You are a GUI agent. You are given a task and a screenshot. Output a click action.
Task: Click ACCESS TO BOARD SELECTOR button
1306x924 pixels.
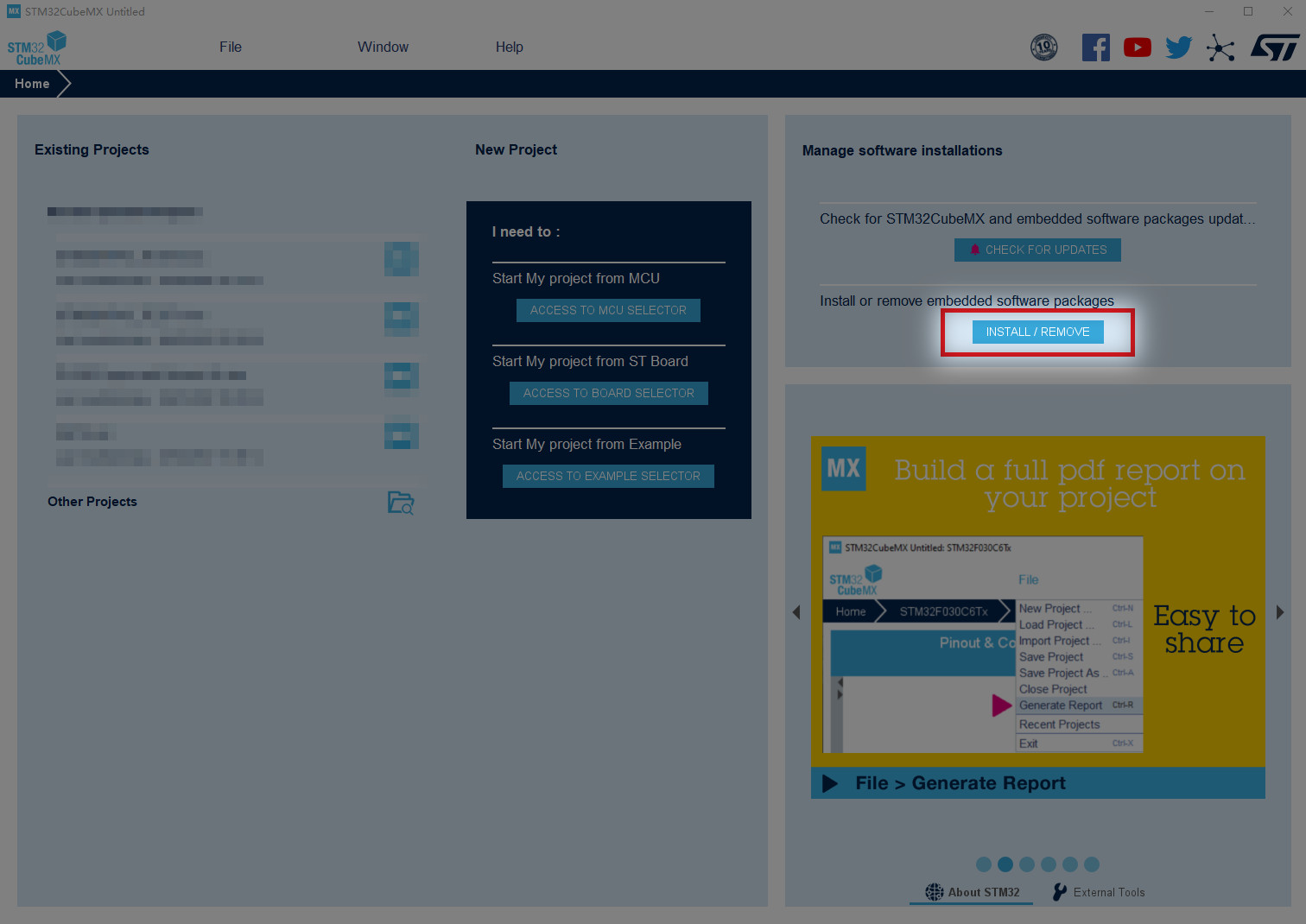tap(609, 393)
